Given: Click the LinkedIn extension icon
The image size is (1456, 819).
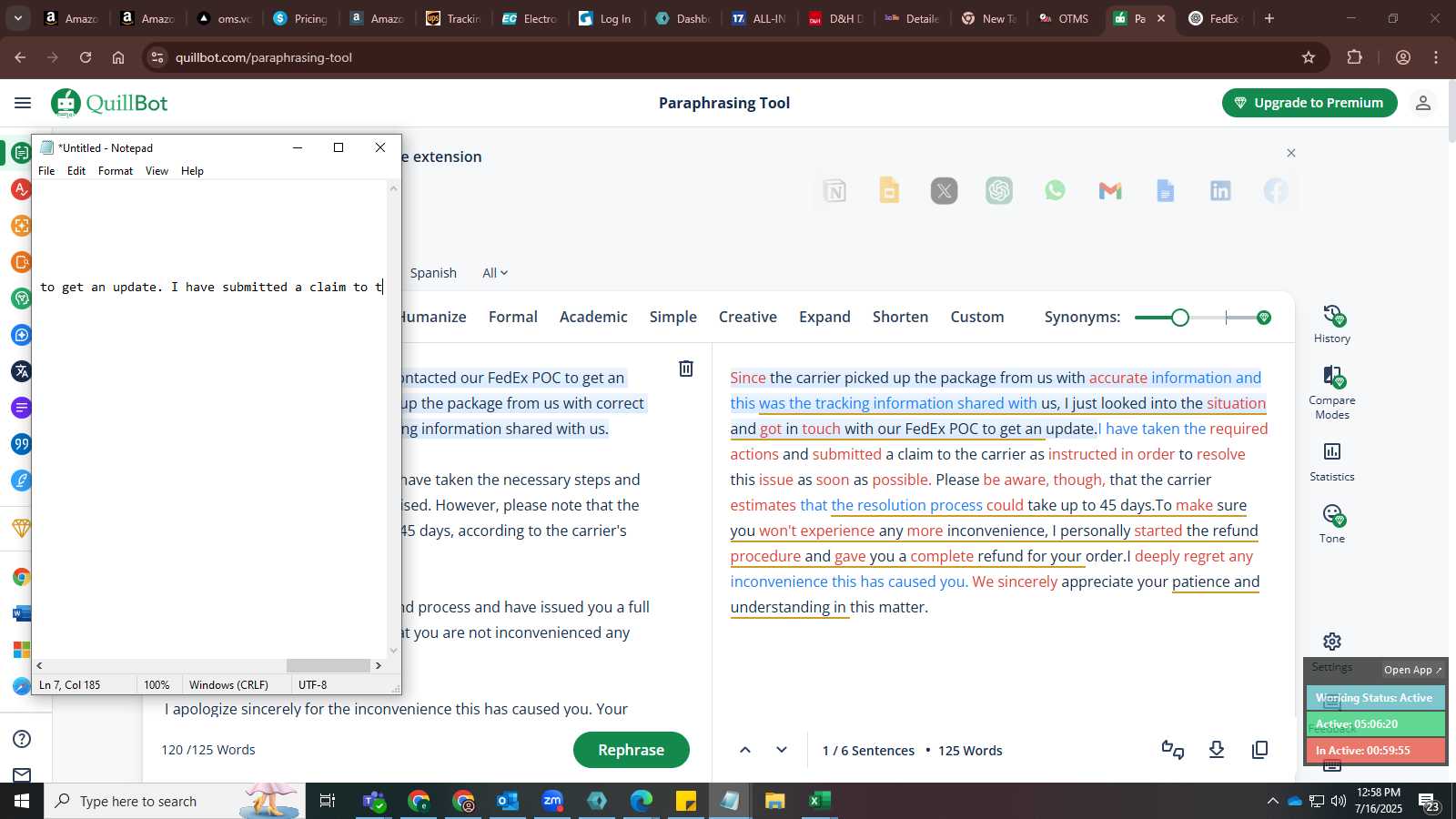Looking at the screenshot, I should pos(1220,190).
